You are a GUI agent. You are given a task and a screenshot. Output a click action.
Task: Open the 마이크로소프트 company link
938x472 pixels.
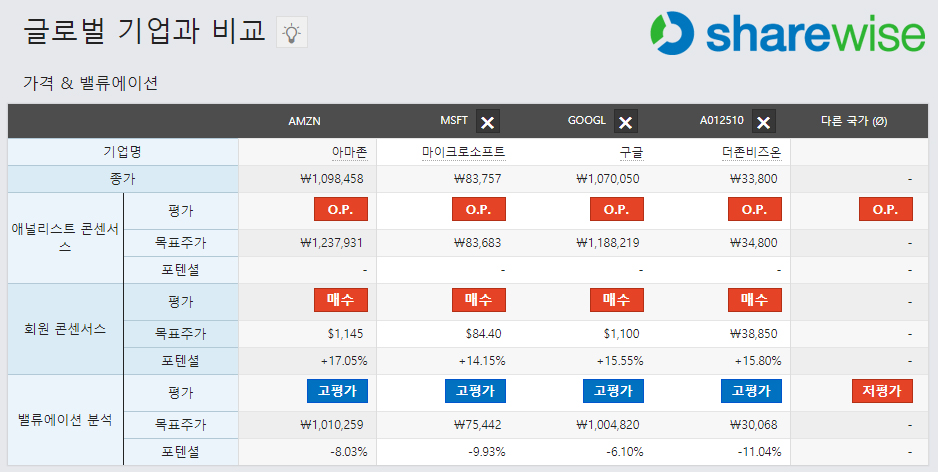[464, 153]
